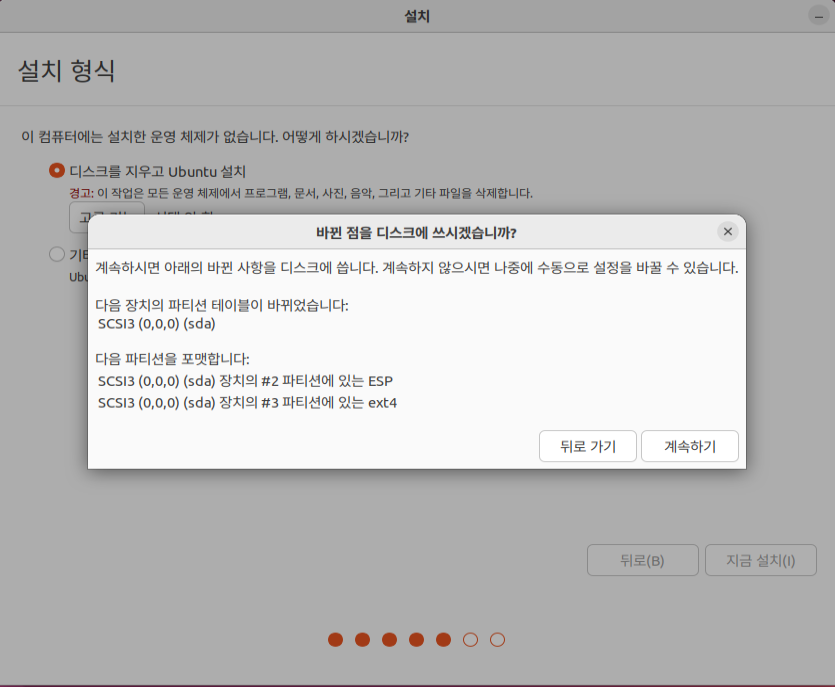
Task: Click the 다음 파티션을 포맷합니다 label
Action: pos(173,358)
